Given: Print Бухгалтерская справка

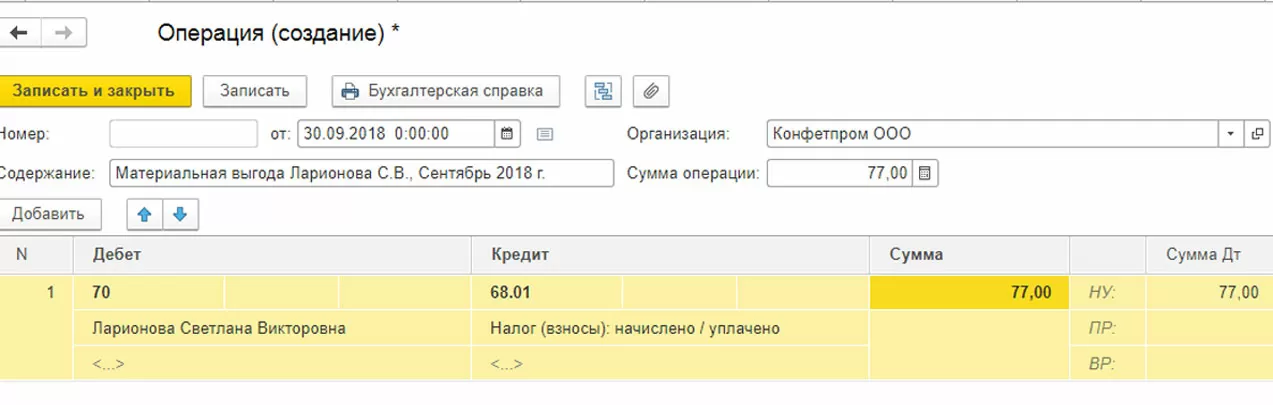Looking at the screenshot, I should coord(445,91).
